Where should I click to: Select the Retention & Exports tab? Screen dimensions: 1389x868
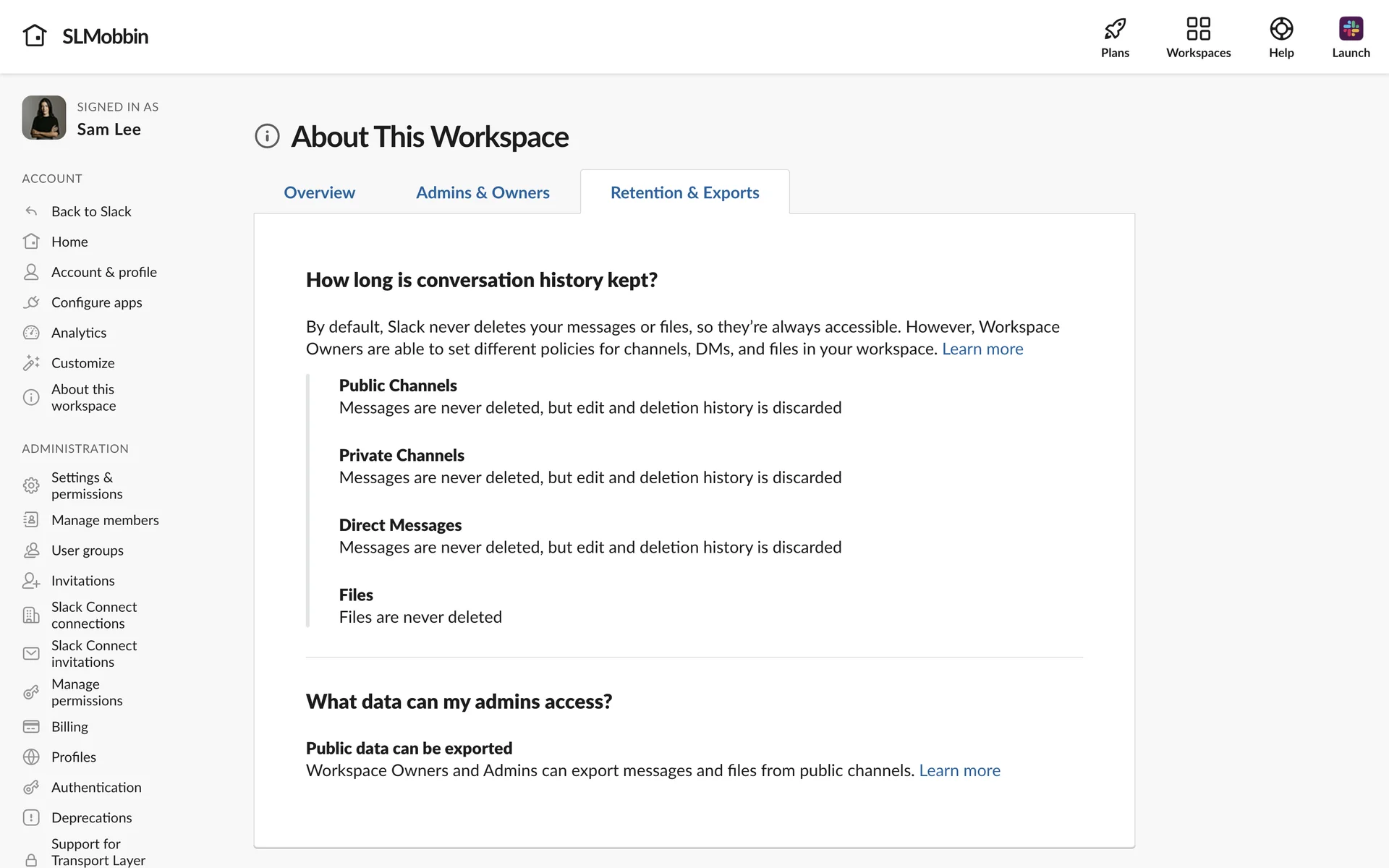point(684,192)
